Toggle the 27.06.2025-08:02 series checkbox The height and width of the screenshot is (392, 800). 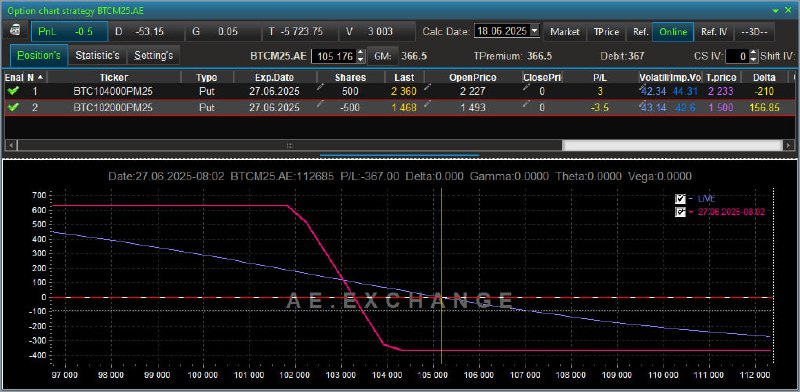tap(680, 212)
